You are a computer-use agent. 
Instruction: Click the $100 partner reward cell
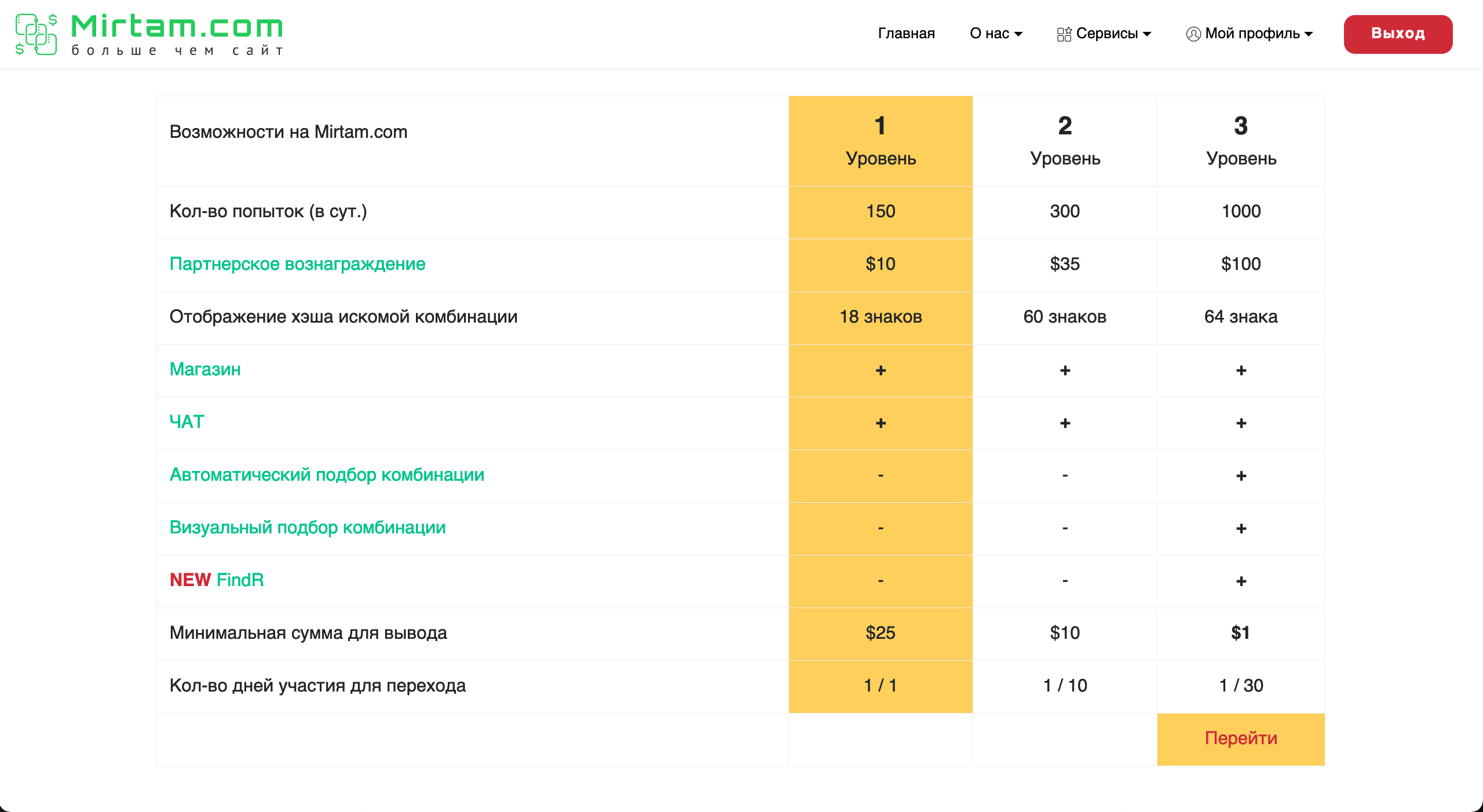coord(1241,264)
